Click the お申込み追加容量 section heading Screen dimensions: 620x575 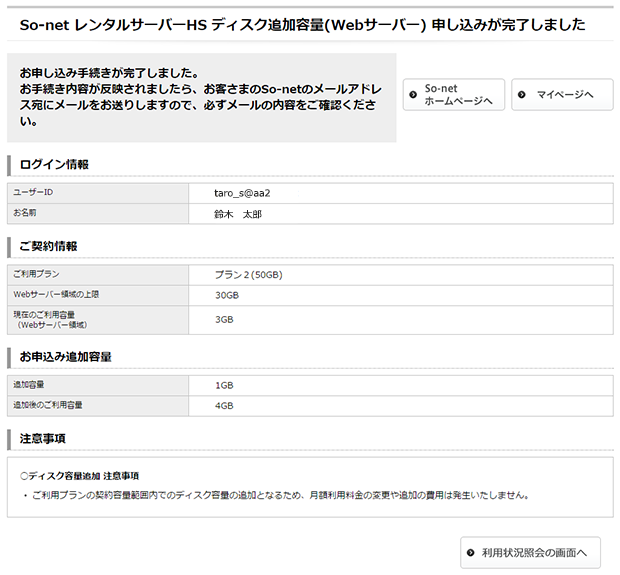pyautogui.click(x=65, y=356)
